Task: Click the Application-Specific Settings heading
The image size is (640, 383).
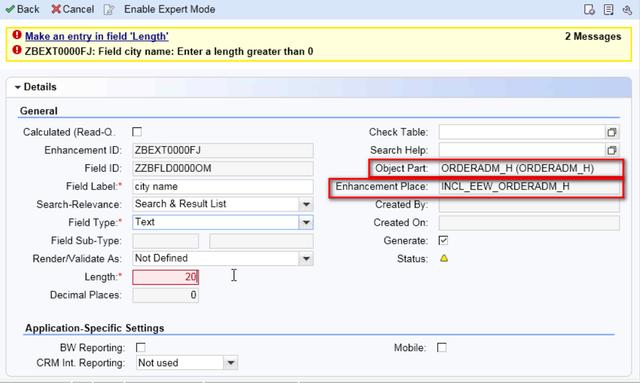Action: pos(95,328)
